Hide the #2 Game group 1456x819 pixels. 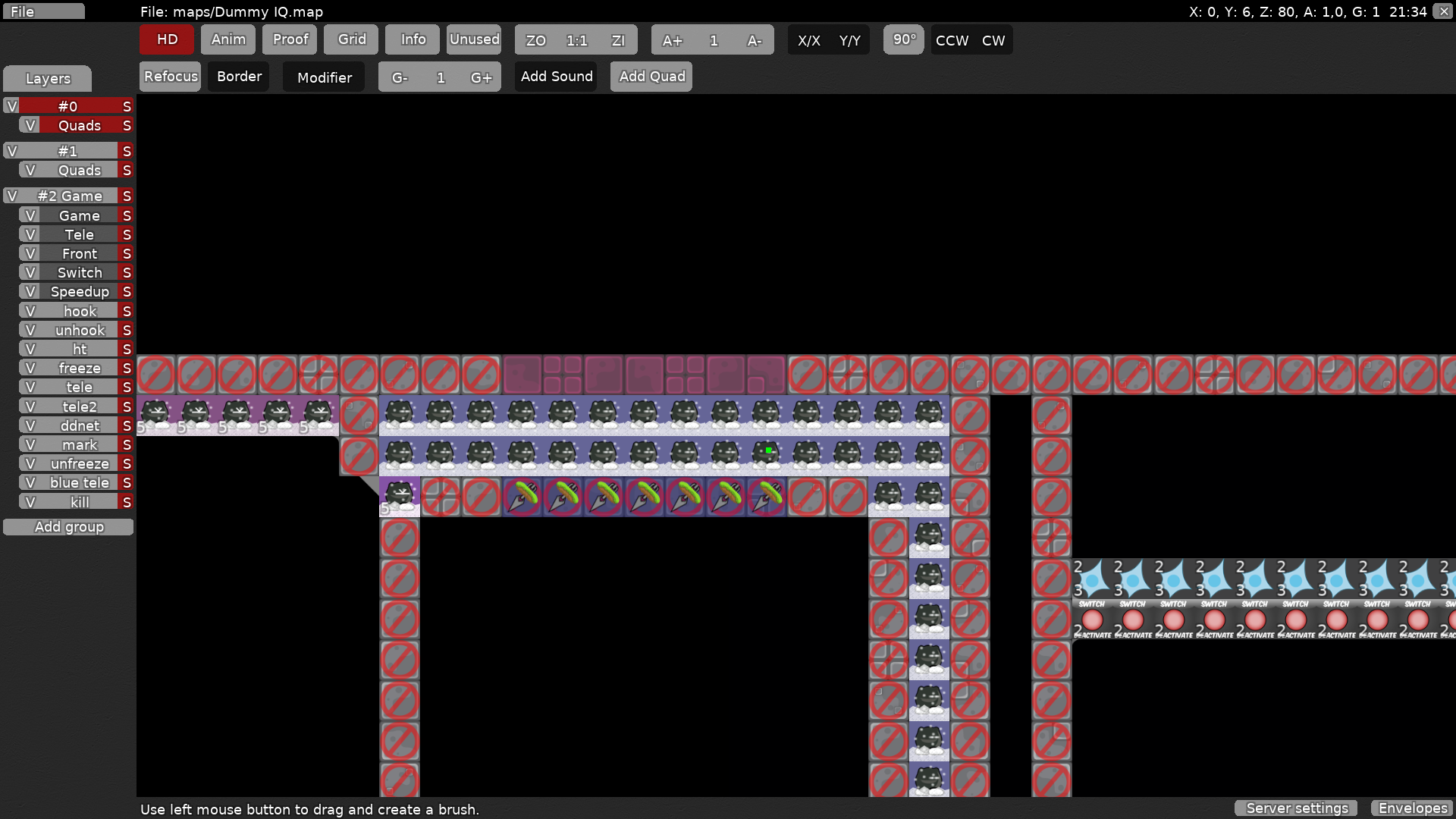[x=11, y=196]
